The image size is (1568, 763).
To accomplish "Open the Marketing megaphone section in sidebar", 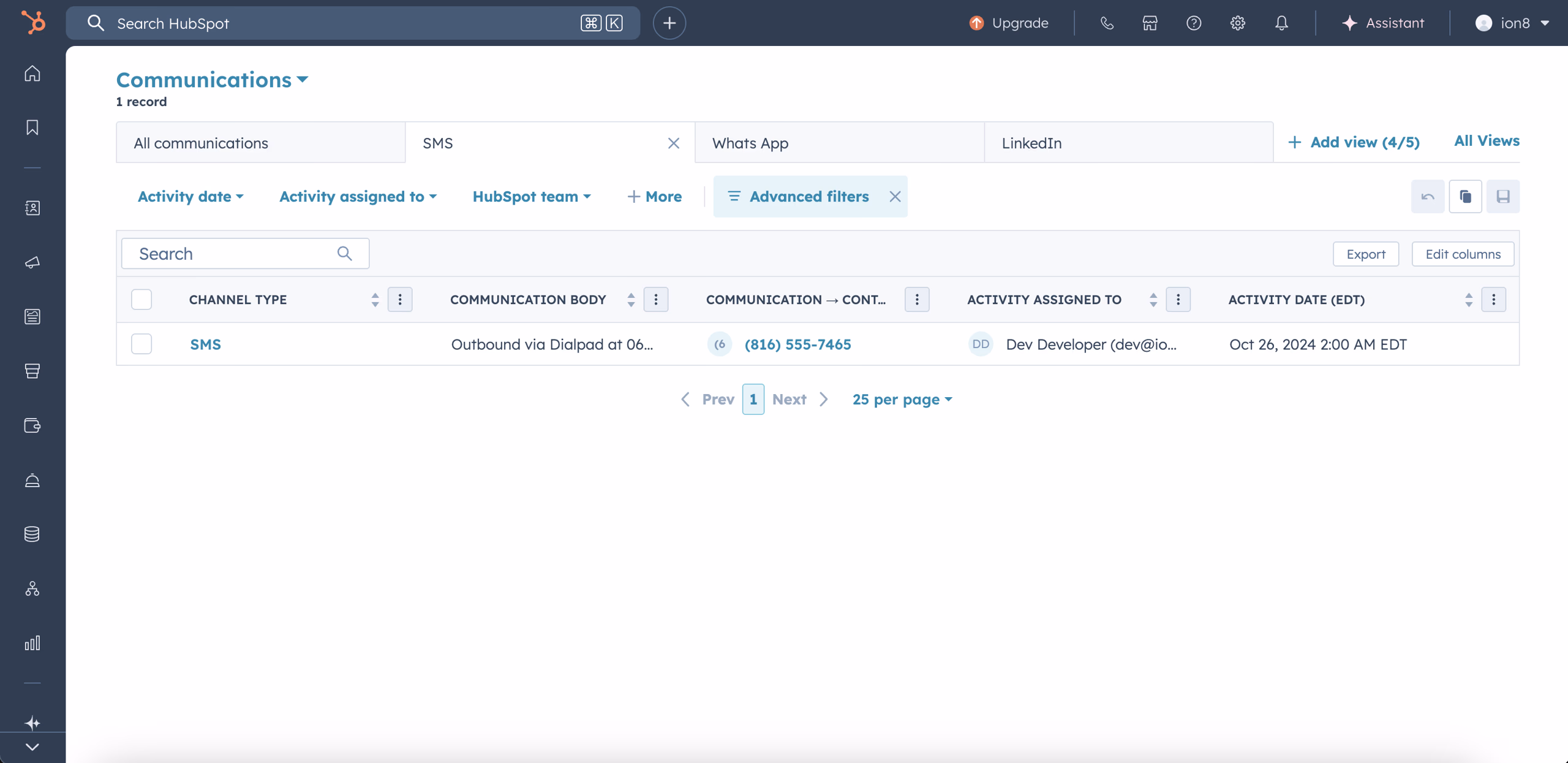I will click(x=32, y=262).
